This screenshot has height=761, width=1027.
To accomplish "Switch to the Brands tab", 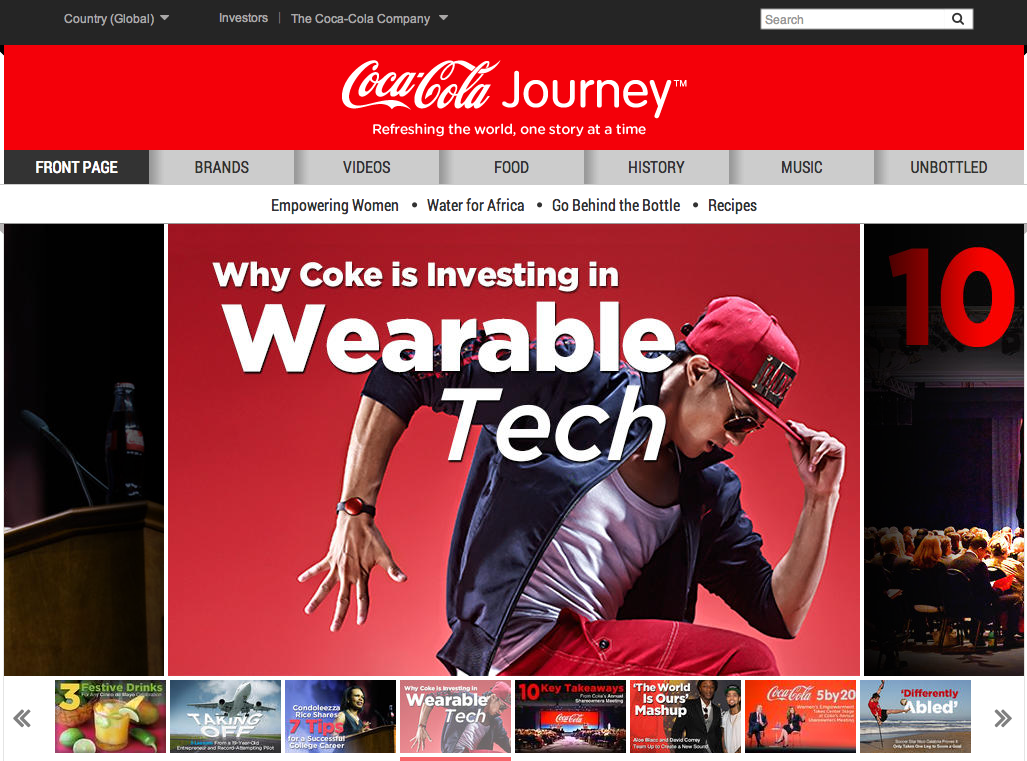I will [x=221, y=167].
